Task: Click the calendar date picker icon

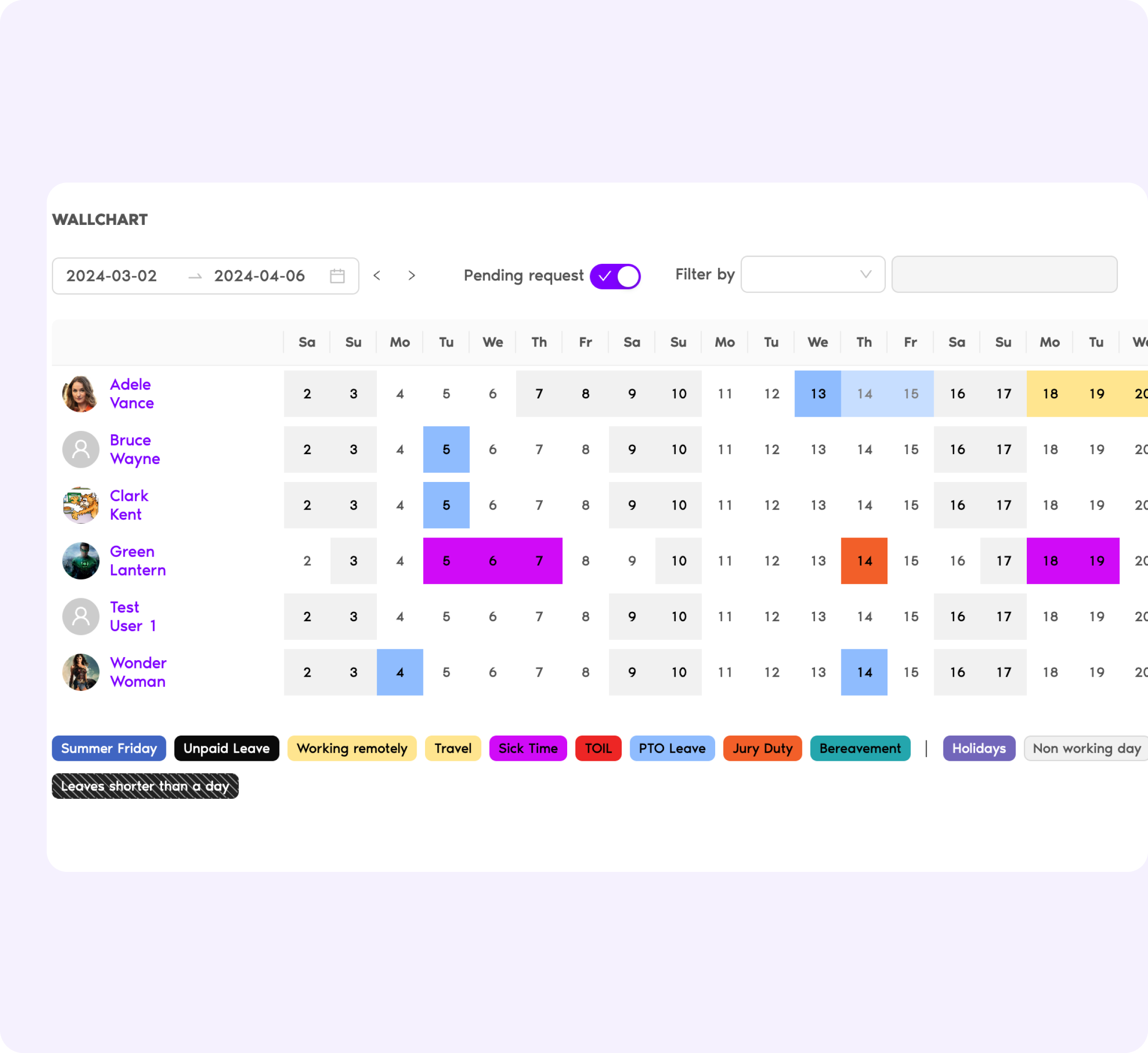Action: pyautogui.click(x=339, y=275)
